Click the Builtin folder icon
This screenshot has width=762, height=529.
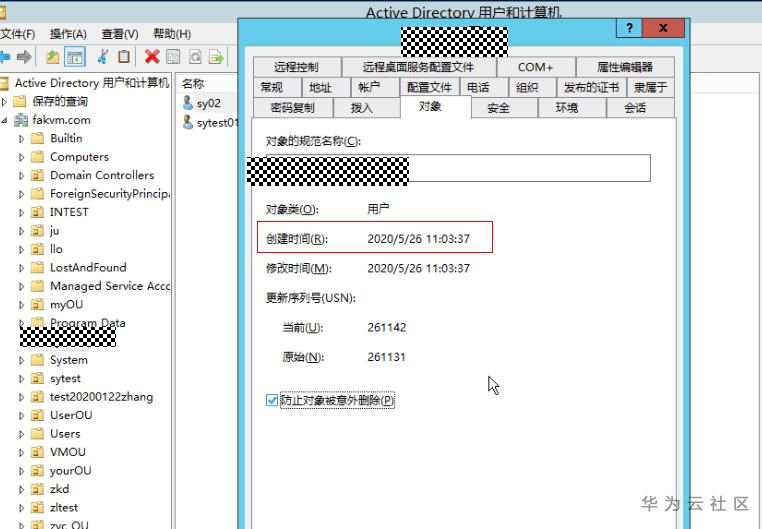click(x=37, y=138)
